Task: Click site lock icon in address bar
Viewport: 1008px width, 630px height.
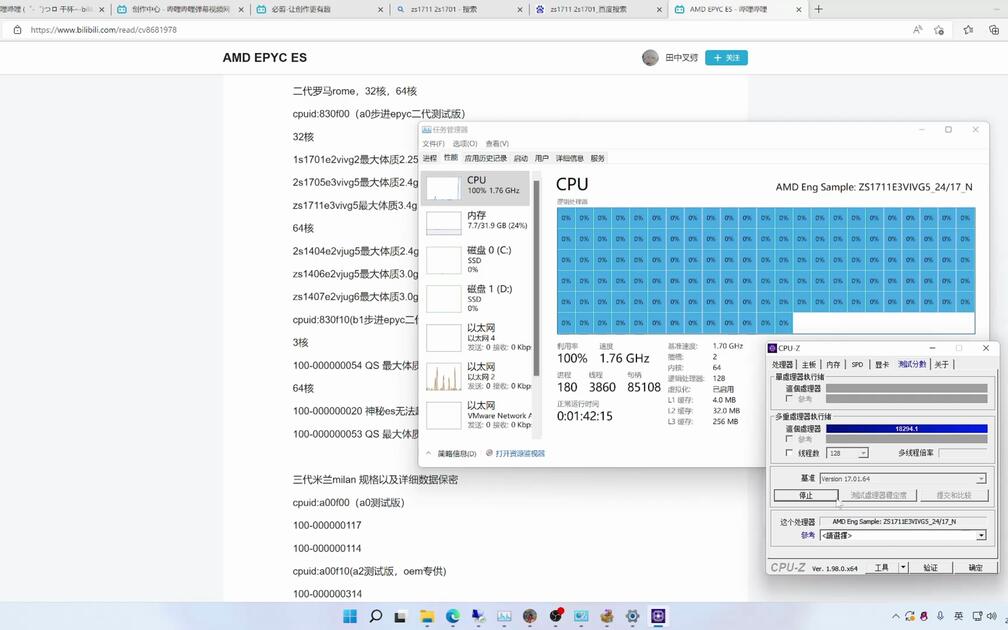Action: click(x=17, y=30)
